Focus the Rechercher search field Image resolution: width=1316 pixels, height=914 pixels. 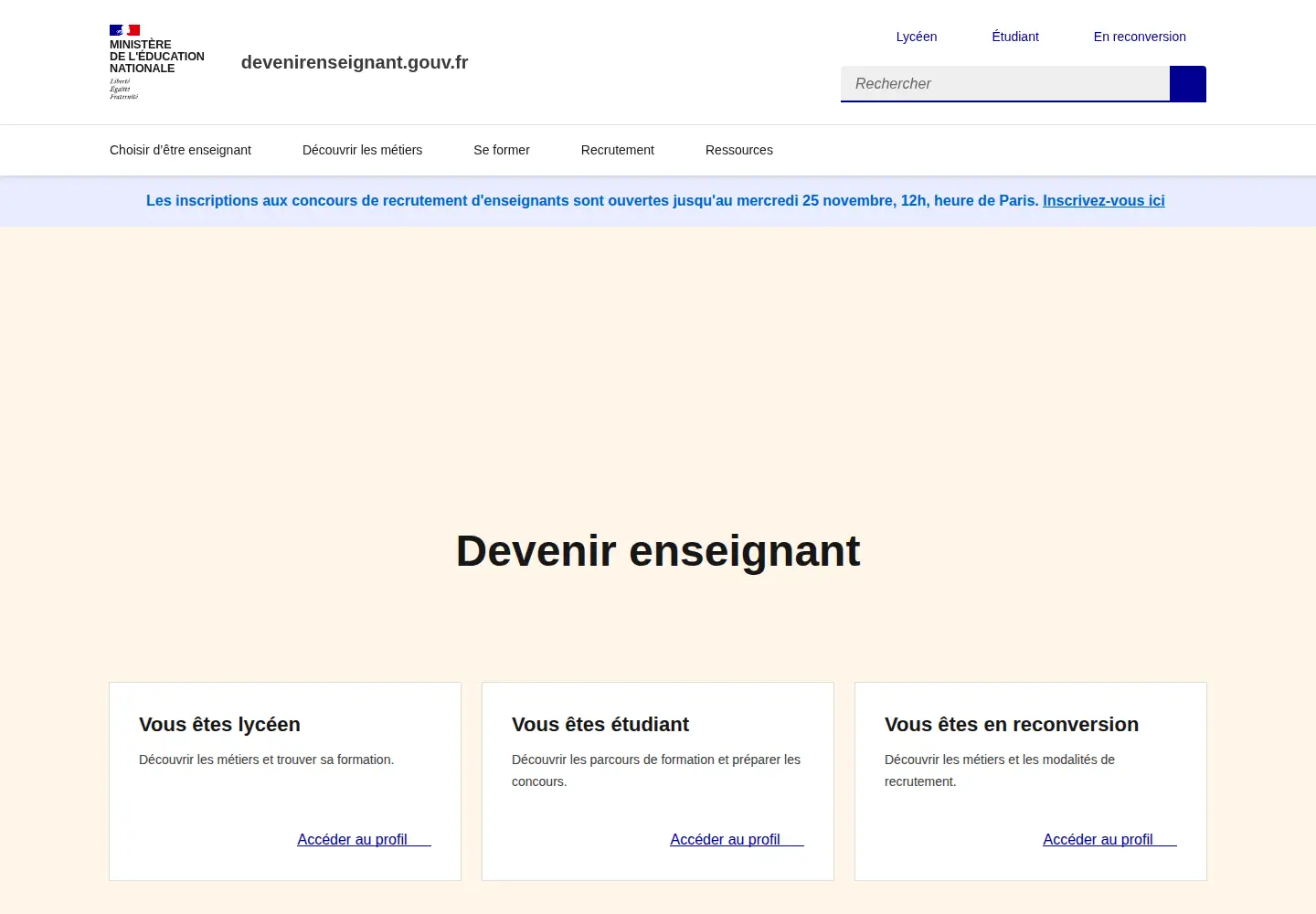coord(1005,84)
